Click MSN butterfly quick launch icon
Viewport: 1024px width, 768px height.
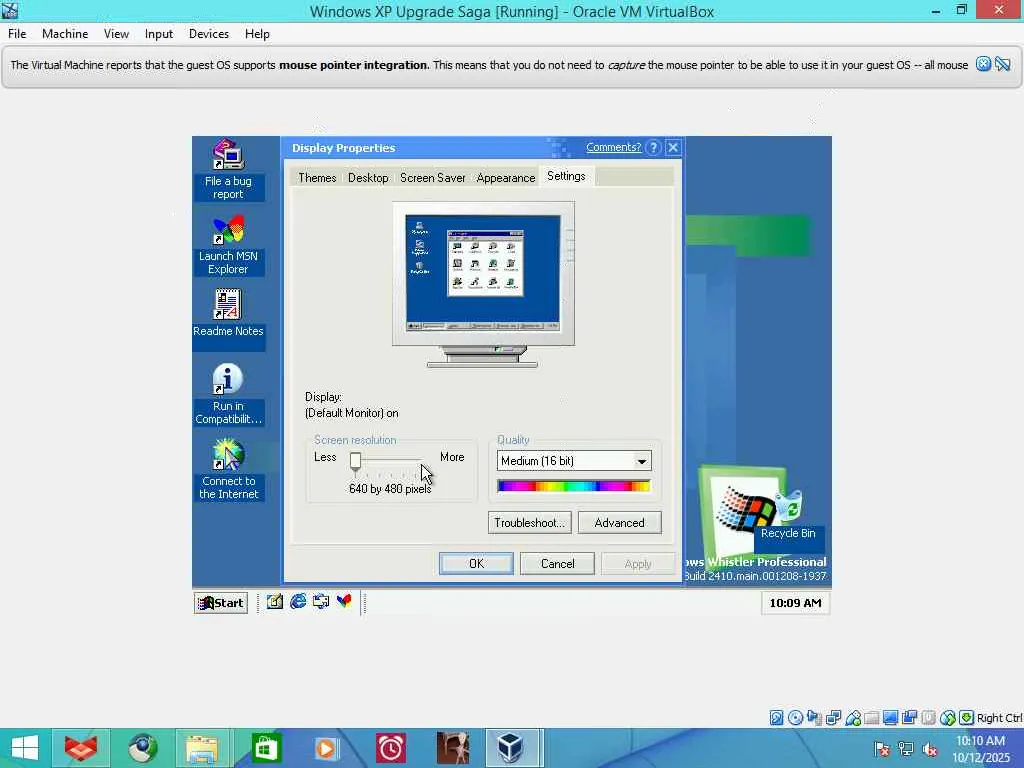pos(344,601)
